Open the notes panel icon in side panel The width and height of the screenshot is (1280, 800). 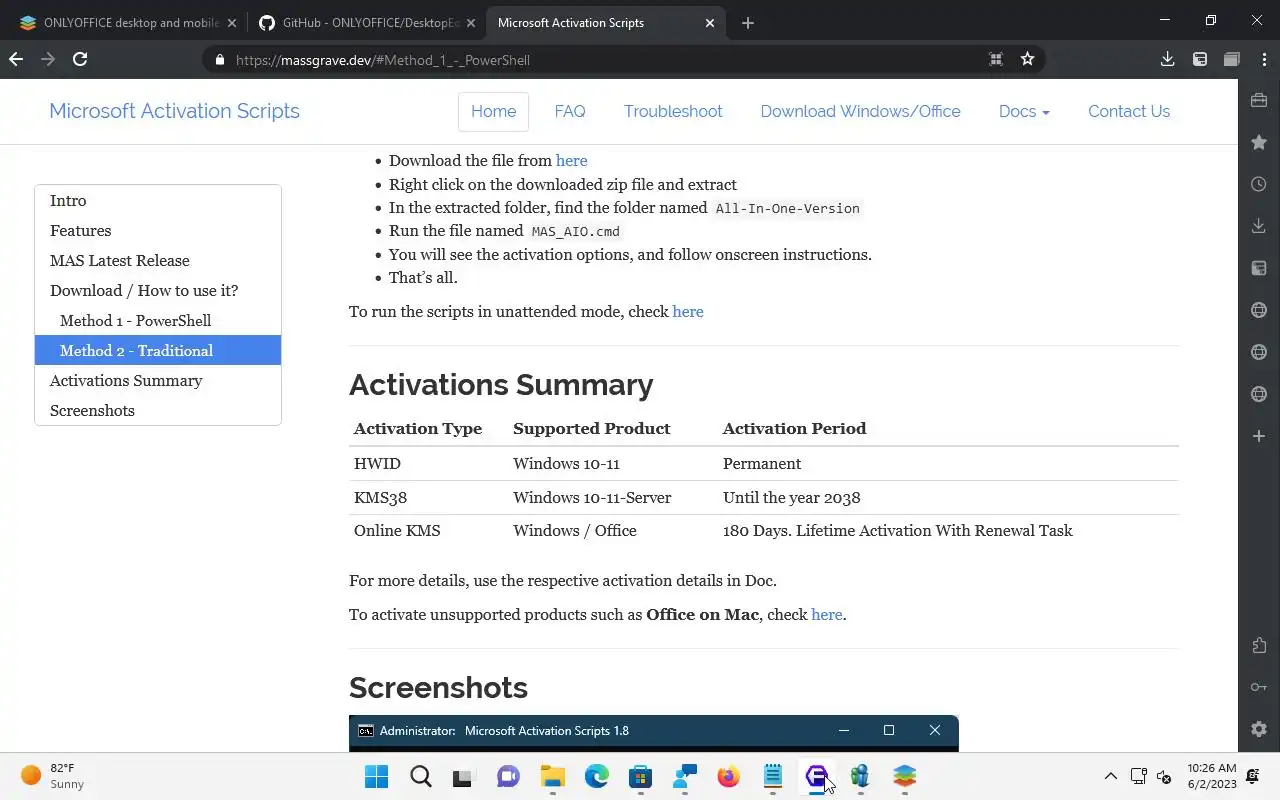(1259, 268)
